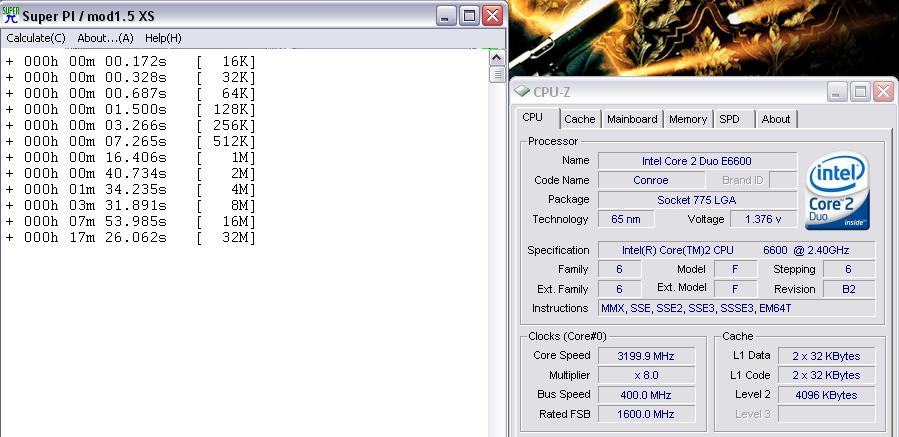899x437 pixels.
Task: Click the empty Brand ID field
Action: click(783, 180)
